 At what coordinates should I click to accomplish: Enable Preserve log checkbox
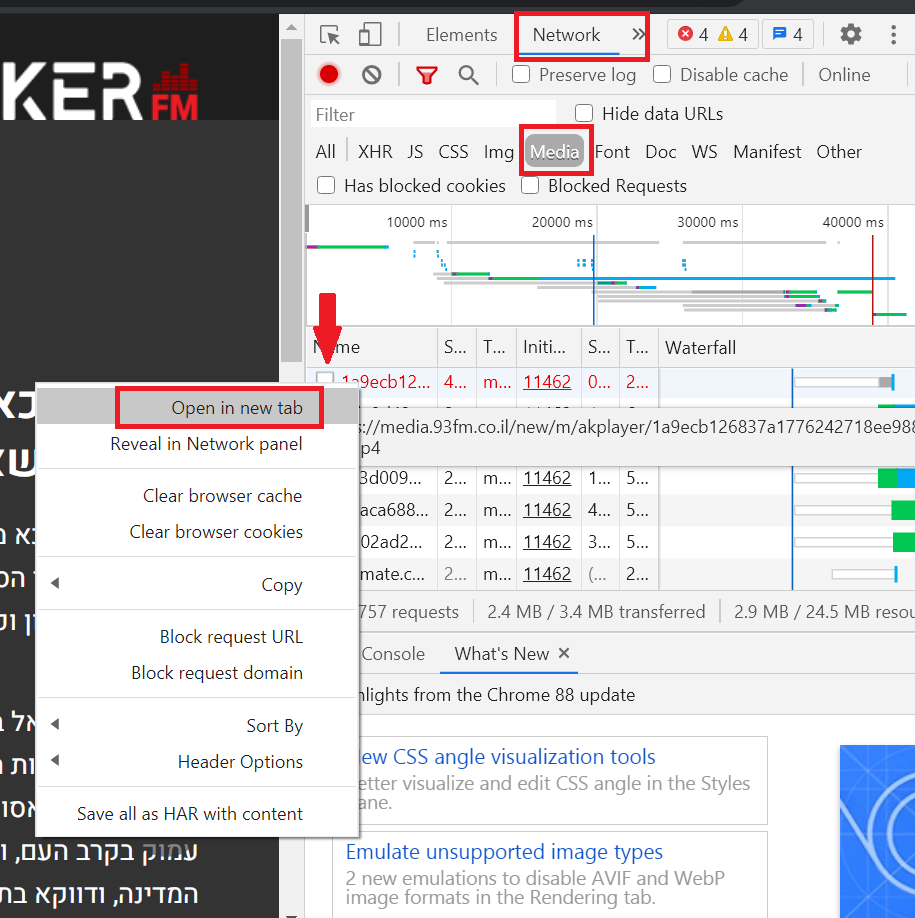click(x=521, y=74)
